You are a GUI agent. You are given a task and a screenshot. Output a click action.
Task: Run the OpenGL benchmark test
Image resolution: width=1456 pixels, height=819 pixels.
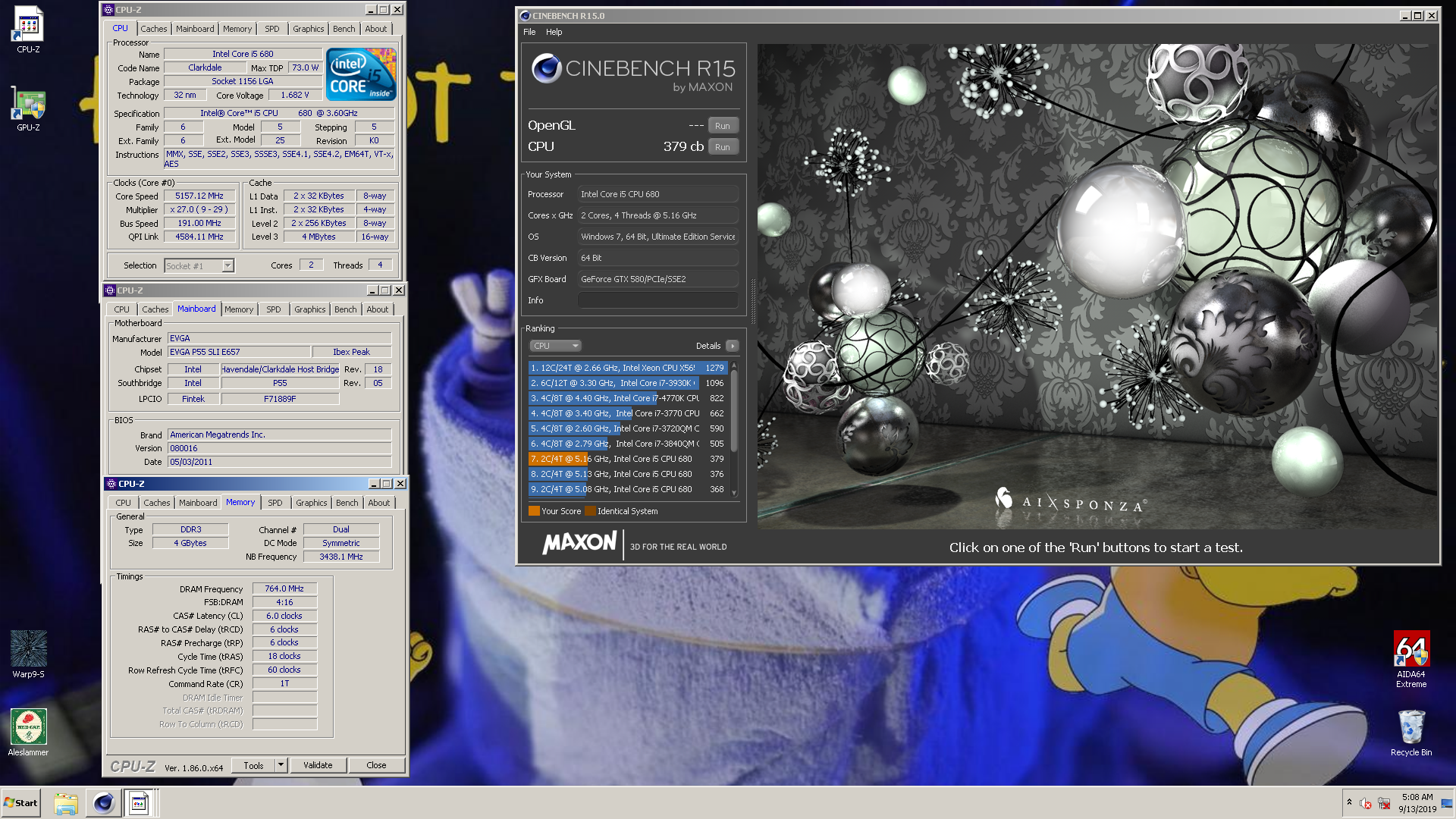point(723,126)
